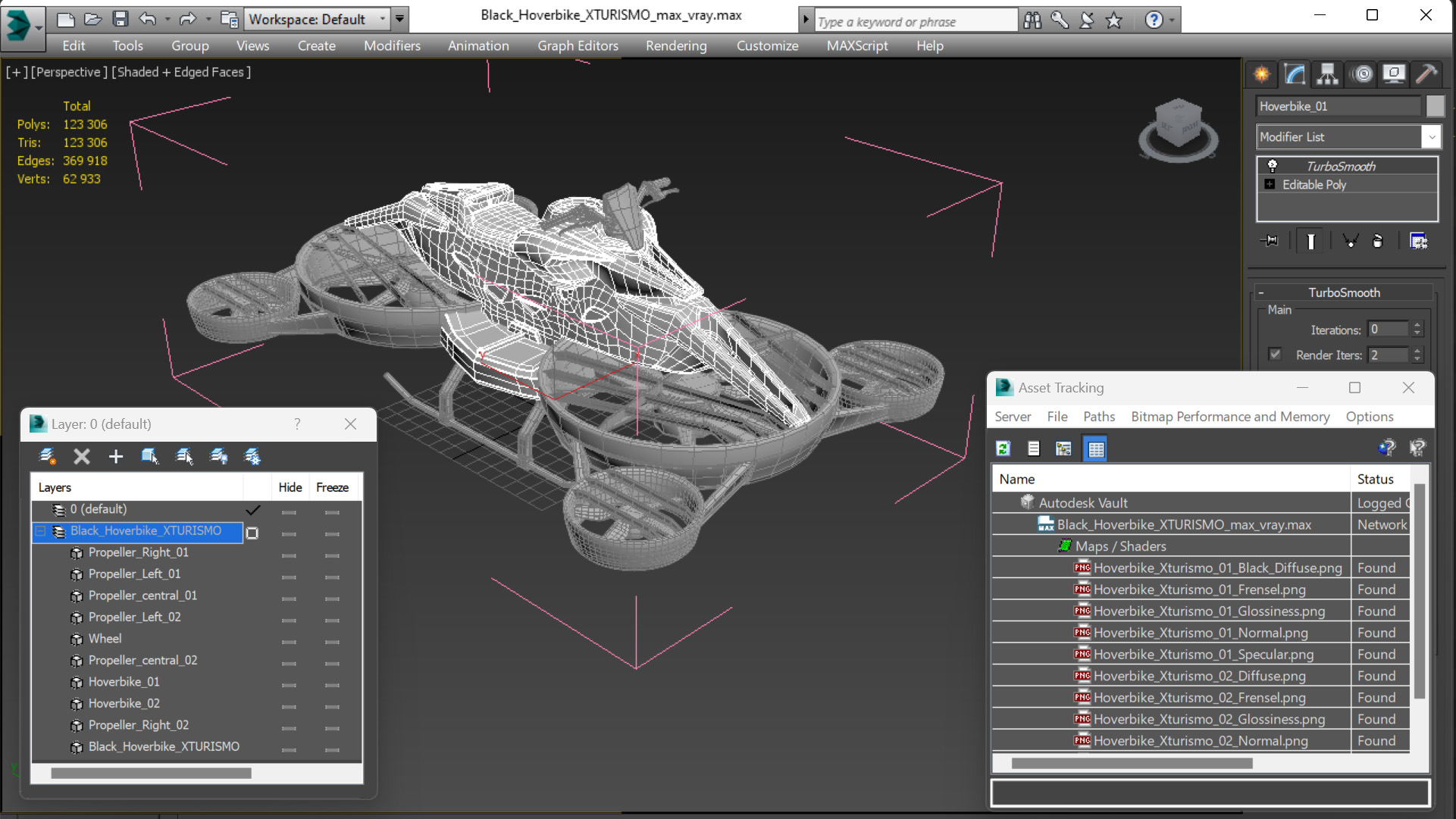
Task: Open the Help question mark icon
Action: click(1154, 20)
